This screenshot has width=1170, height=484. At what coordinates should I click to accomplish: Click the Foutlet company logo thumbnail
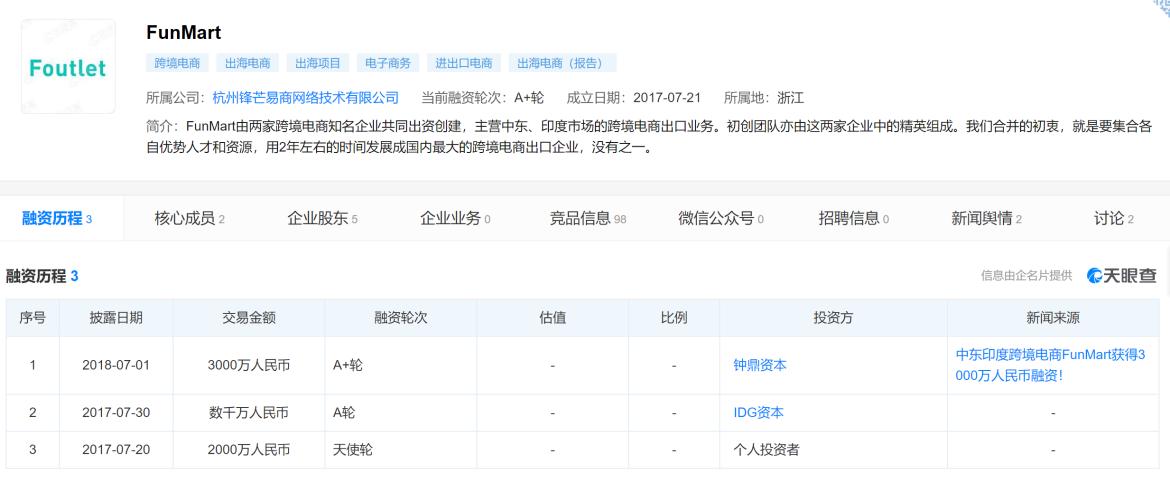tap(68, 66)
